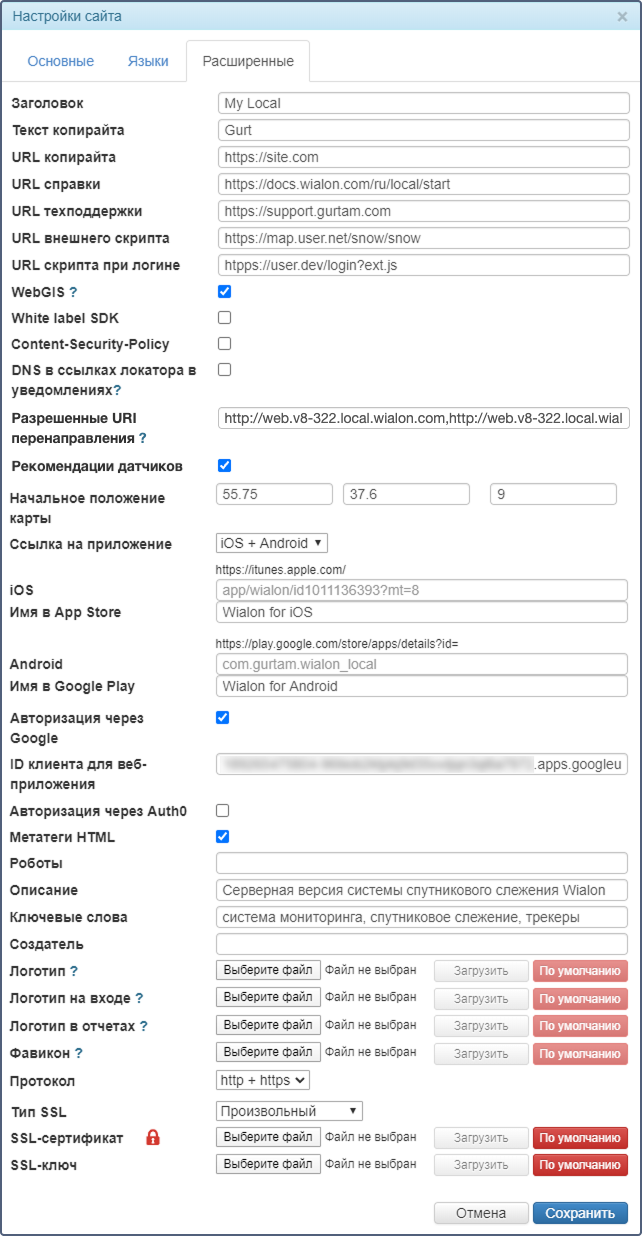Click the help icon beside Логотип в отчетах

point(144,1026)
